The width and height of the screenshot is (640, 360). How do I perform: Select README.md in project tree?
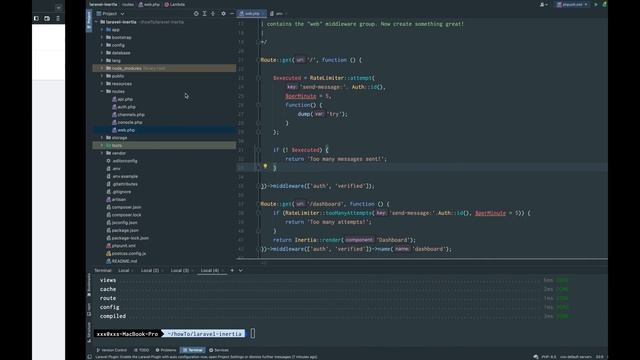pos(122,261)
